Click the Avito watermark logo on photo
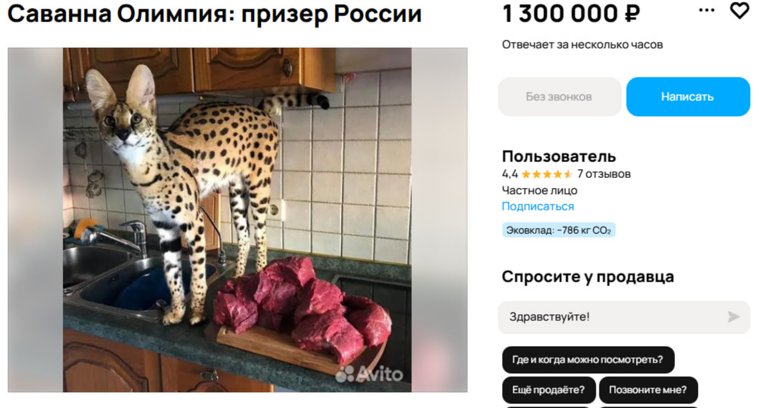 tap(369, 374)
